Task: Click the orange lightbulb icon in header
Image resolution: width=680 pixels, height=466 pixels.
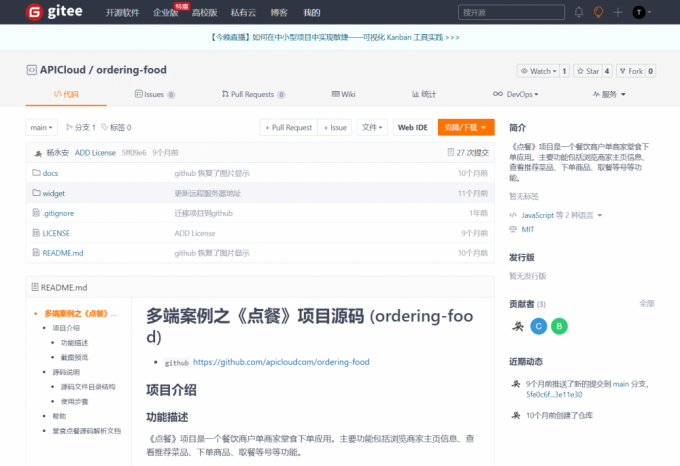Action: (598, 12)
